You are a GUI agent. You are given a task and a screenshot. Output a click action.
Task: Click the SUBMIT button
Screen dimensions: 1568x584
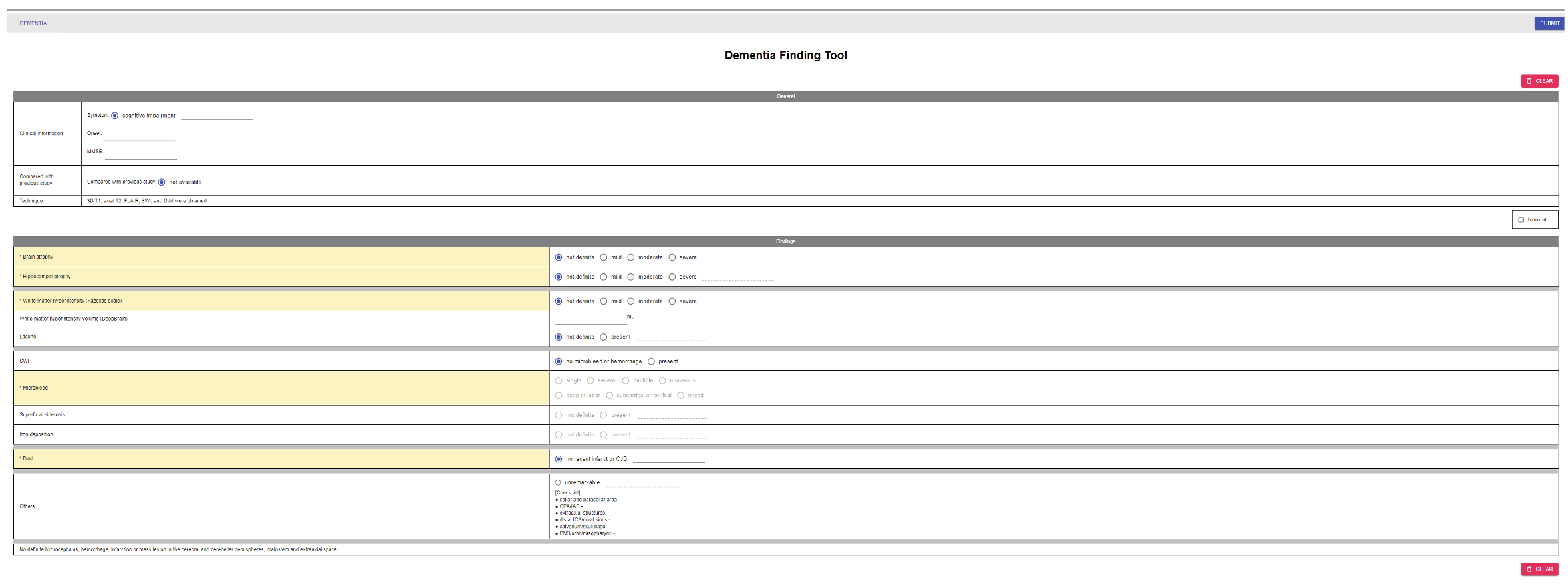[x=1549, y=23]
